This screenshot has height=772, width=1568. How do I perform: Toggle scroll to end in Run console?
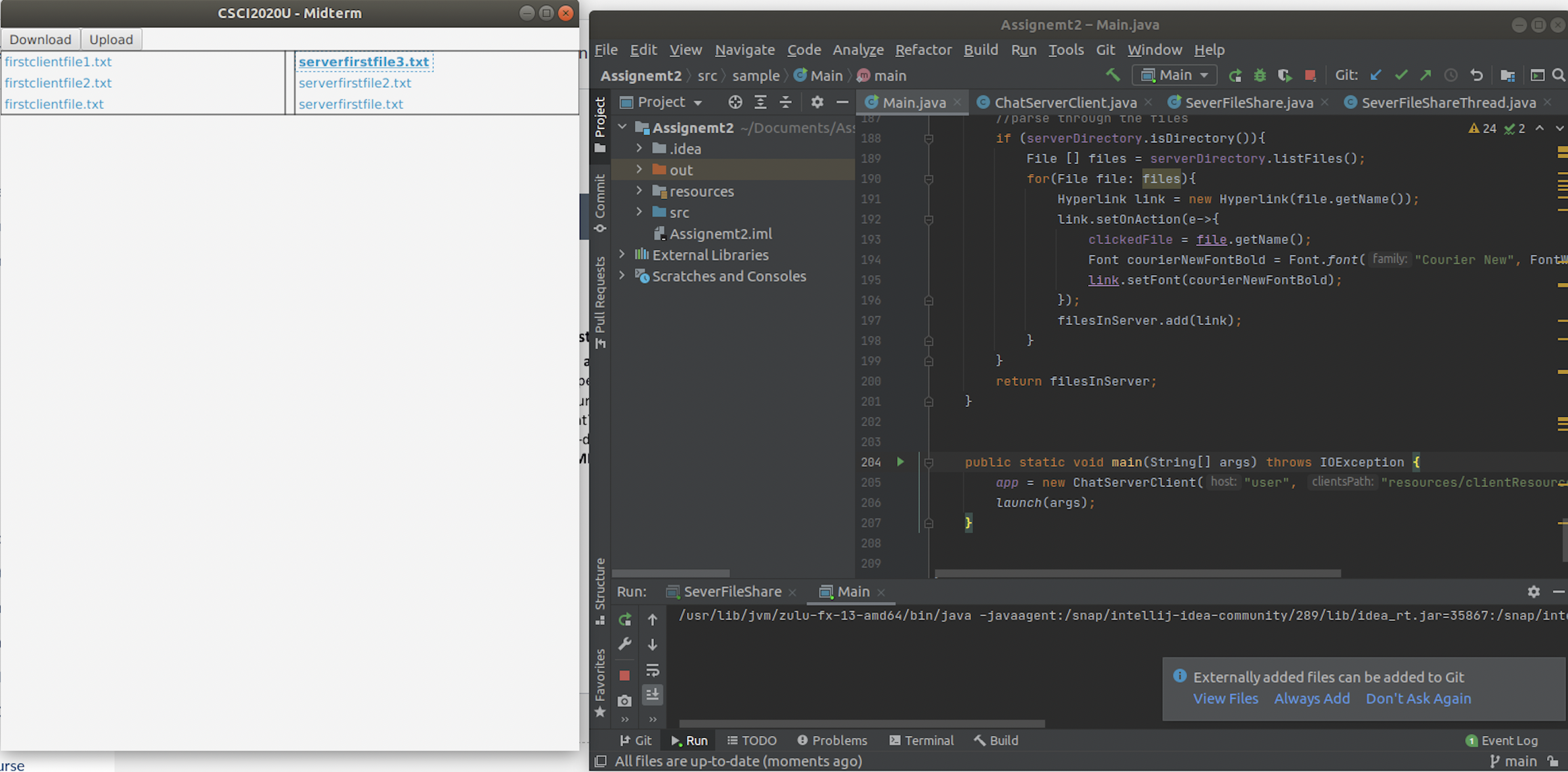pyautogui.click(x=652, y=695)
